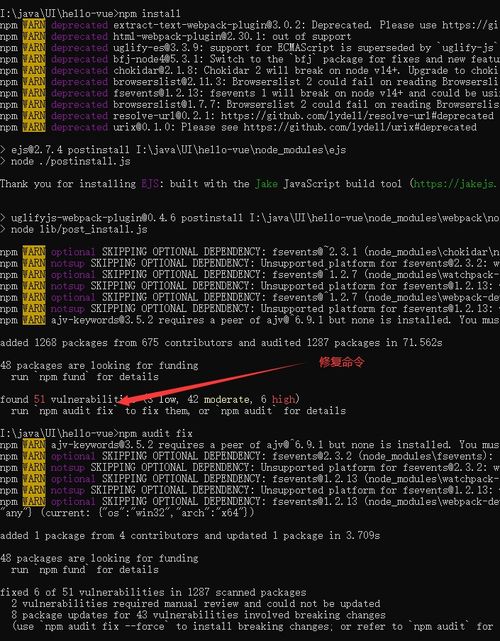500x641 pixels.
Task: Click the red Chinese annotation label
Action: click(x=341, y=362)
